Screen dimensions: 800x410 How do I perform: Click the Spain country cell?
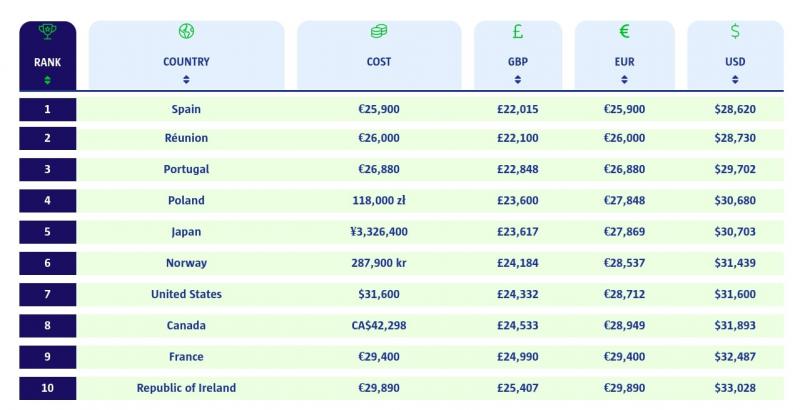186,109
